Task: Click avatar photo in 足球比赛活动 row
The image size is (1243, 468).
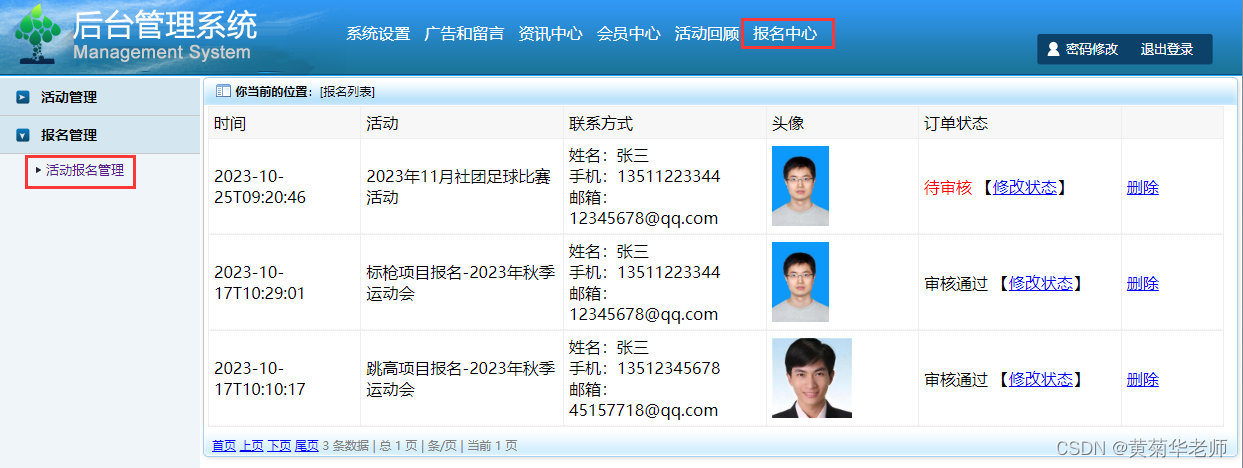Action: 800,186
